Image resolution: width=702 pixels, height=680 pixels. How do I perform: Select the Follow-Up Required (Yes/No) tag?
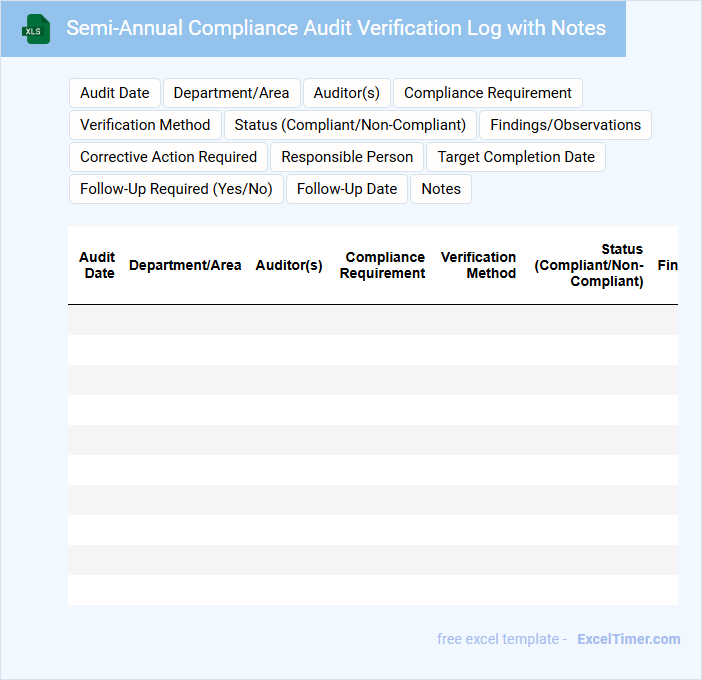click(176, 189)
